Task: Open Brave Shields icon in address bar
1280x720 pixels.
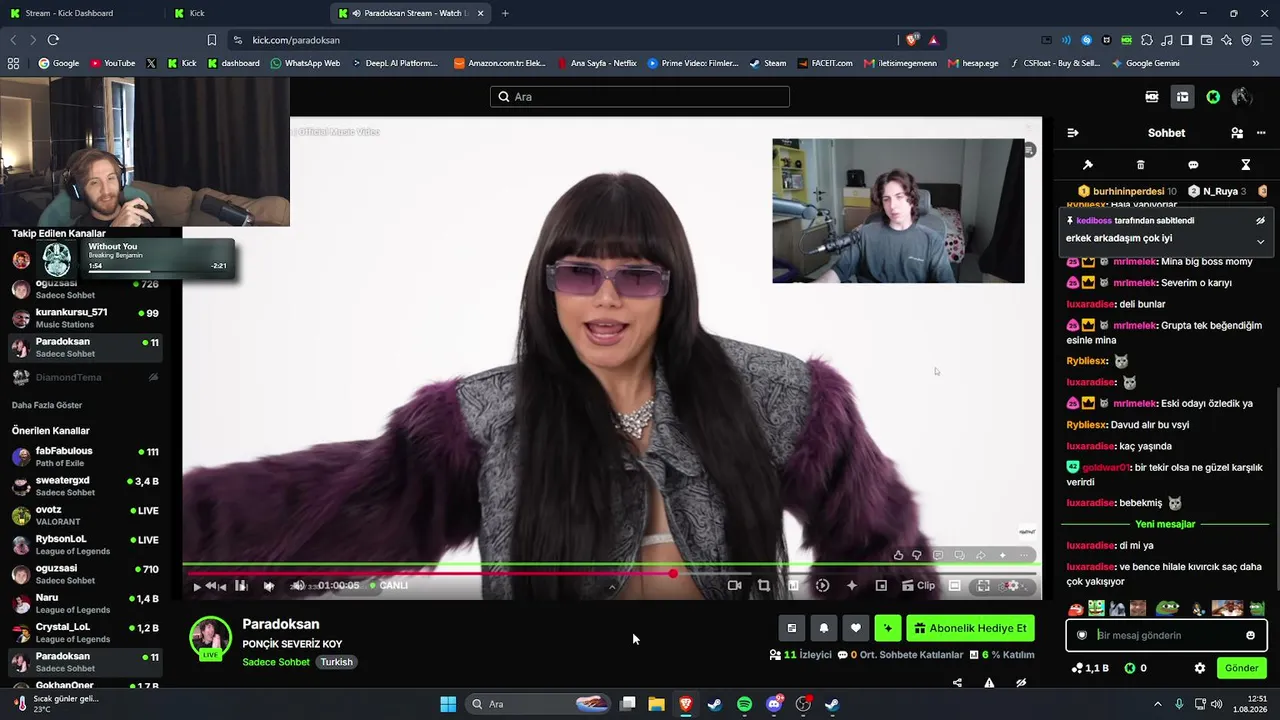Action: coord(912,40)
